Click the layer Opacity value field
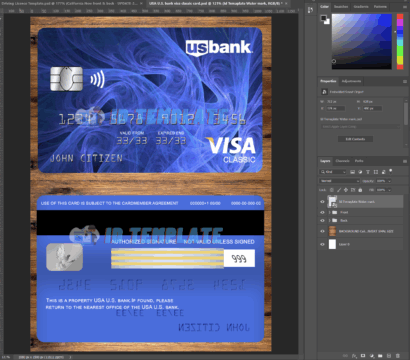The image size is (410, 360). coord(381,181)
